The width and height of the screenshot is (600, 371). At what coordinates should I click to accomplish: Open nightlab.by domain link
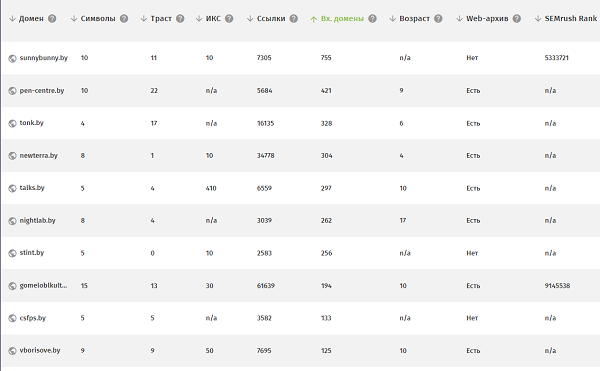coord(38,221)
